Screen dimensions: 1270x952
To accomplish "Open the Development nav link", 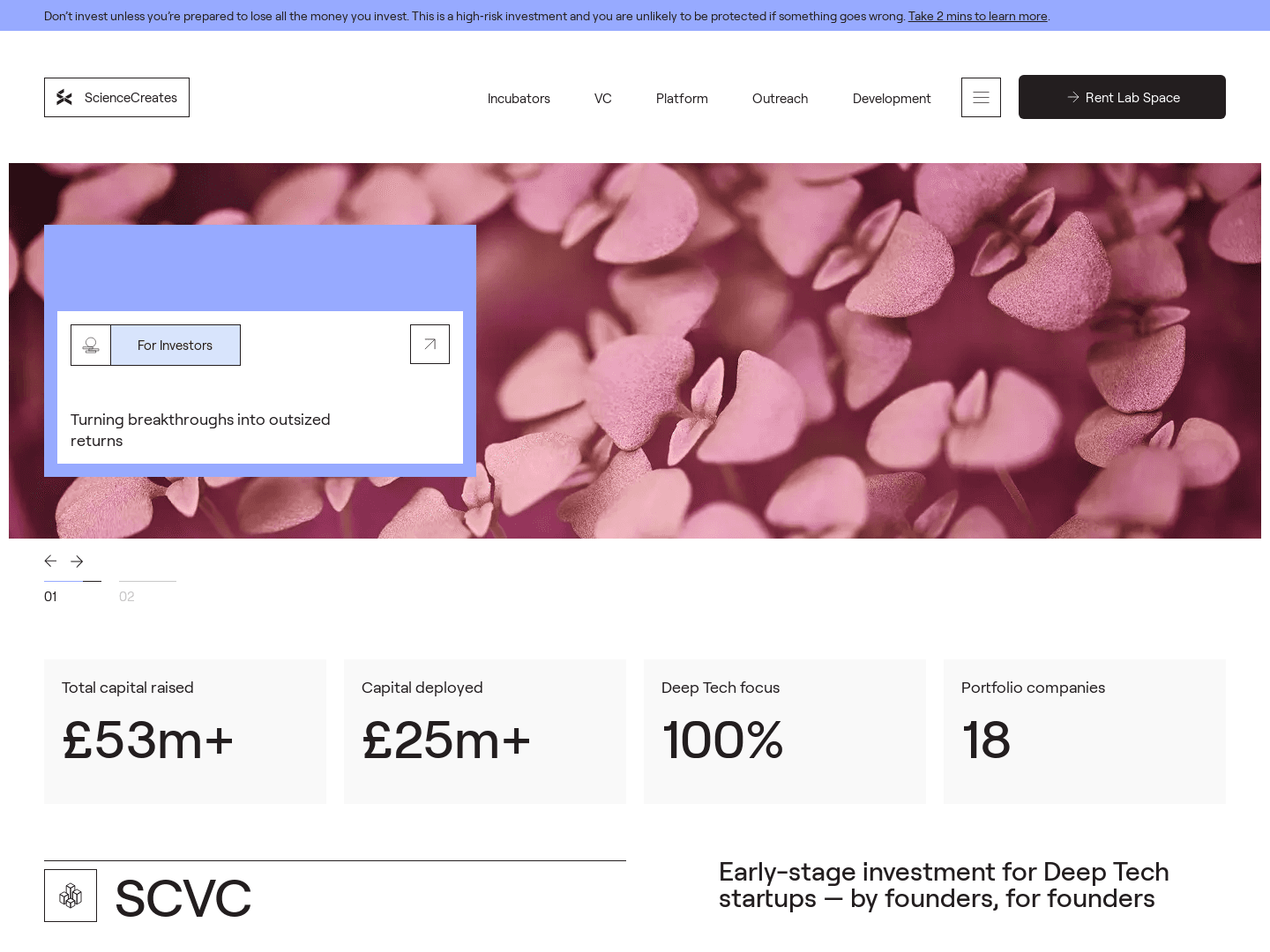I will pos(892,98).
